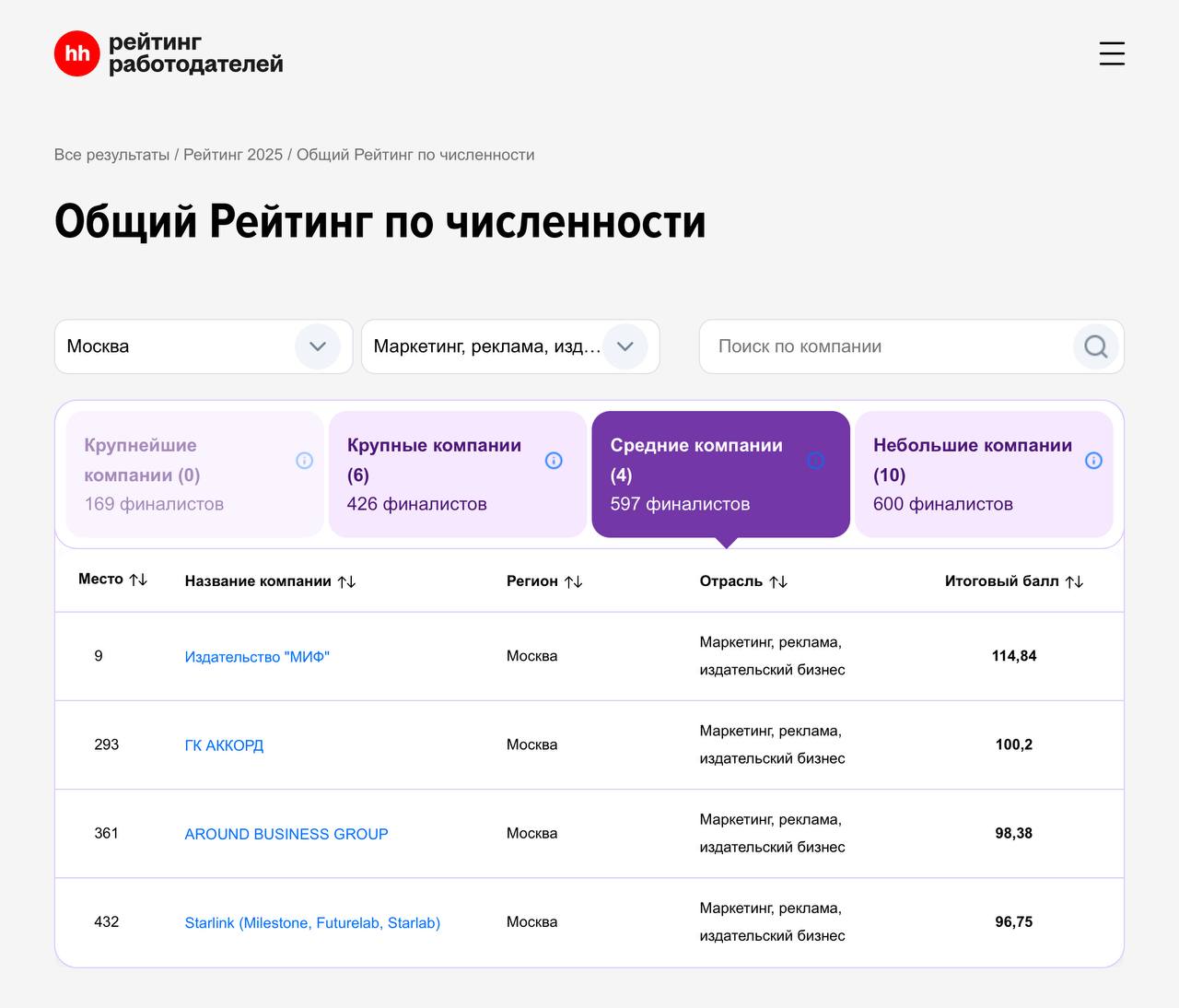Open the hamburger menu
Screen dimensions: 1179x1008
click(1112, 53)
